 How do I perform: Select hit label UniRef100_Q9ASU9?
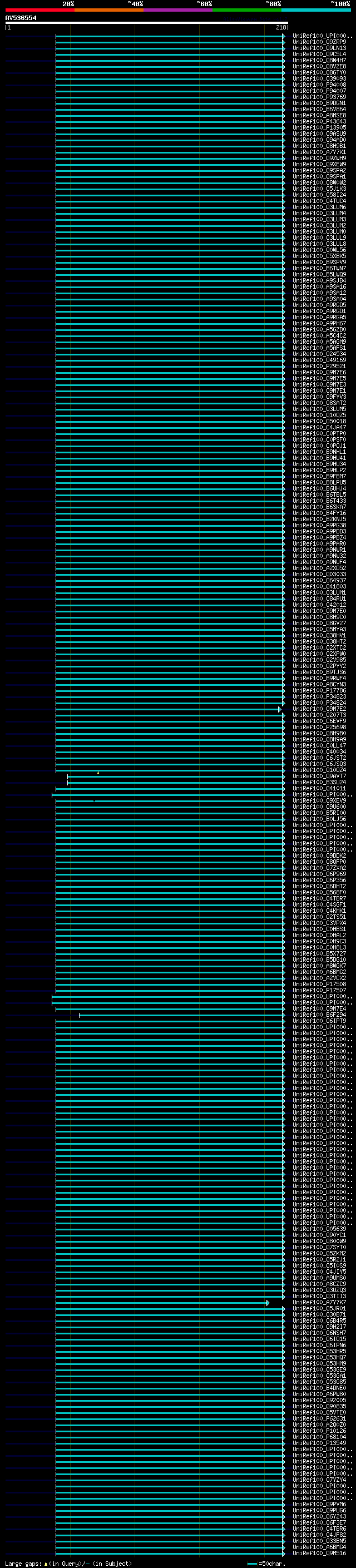[319, 133]
